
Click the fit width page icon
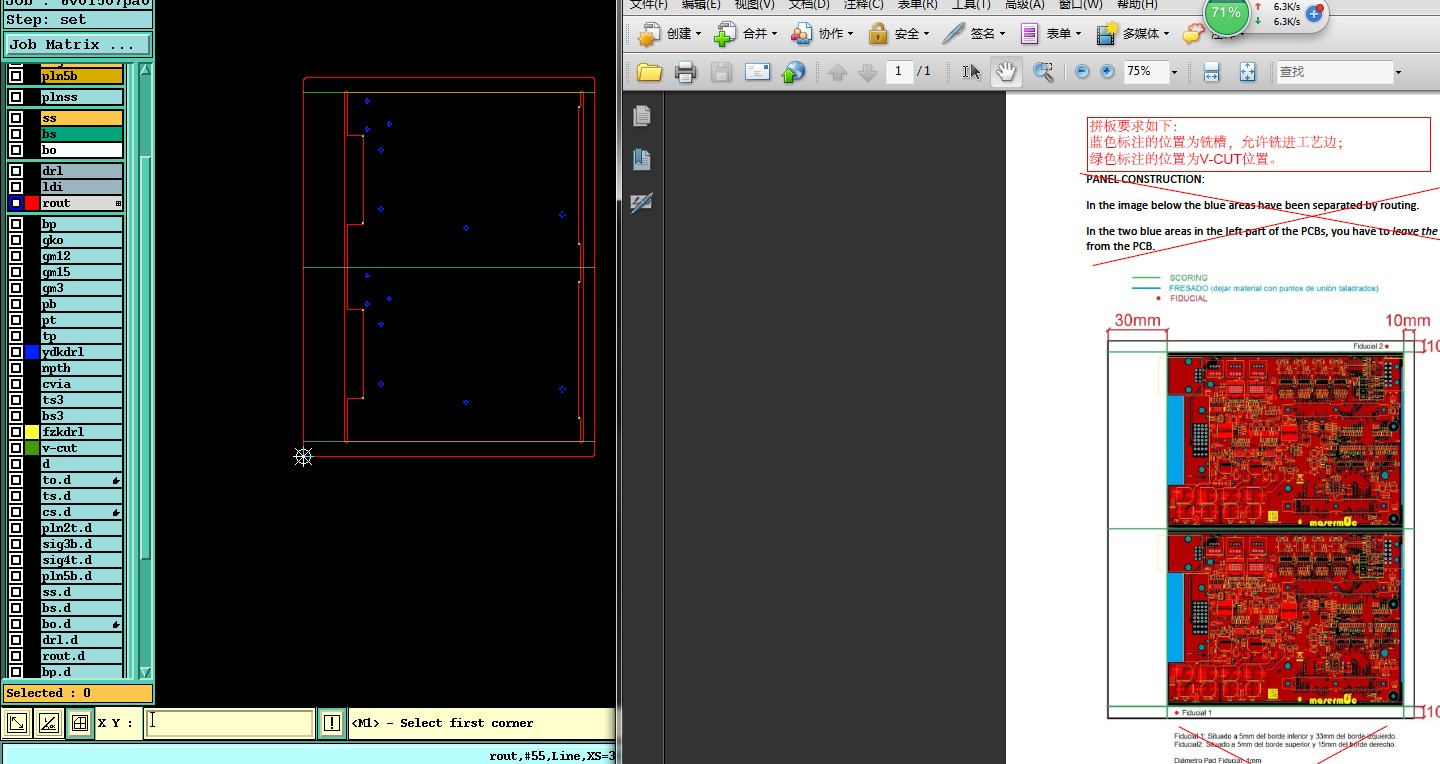pos(1211,72)
